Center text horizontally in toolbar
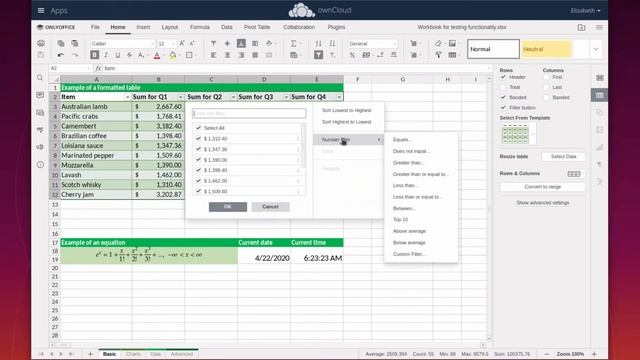Viewport: 640px width, 360px height. pos(227,55)
